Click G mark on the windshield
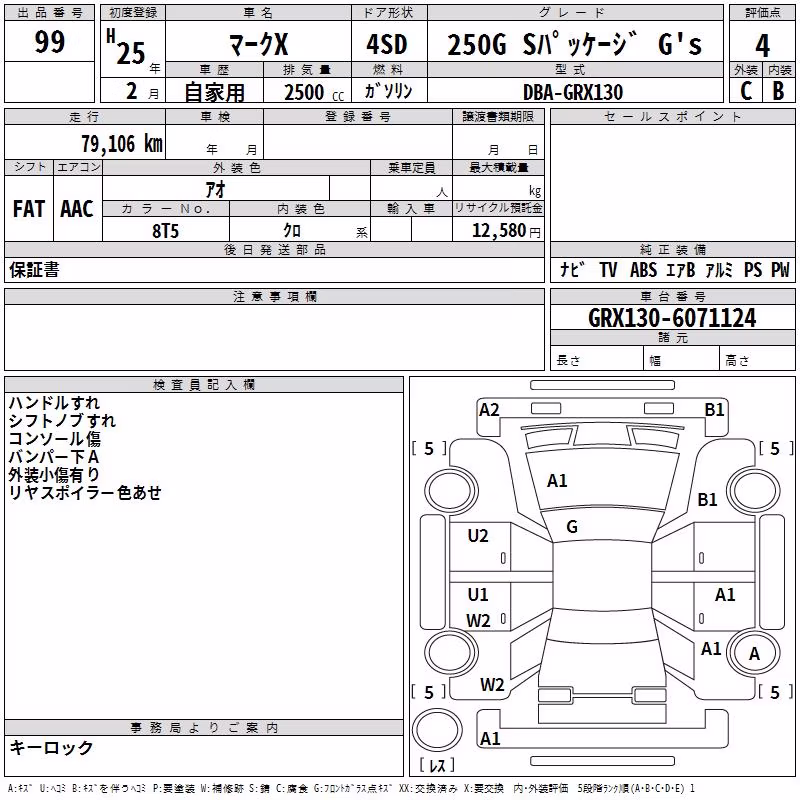 (x=572, y=527)
